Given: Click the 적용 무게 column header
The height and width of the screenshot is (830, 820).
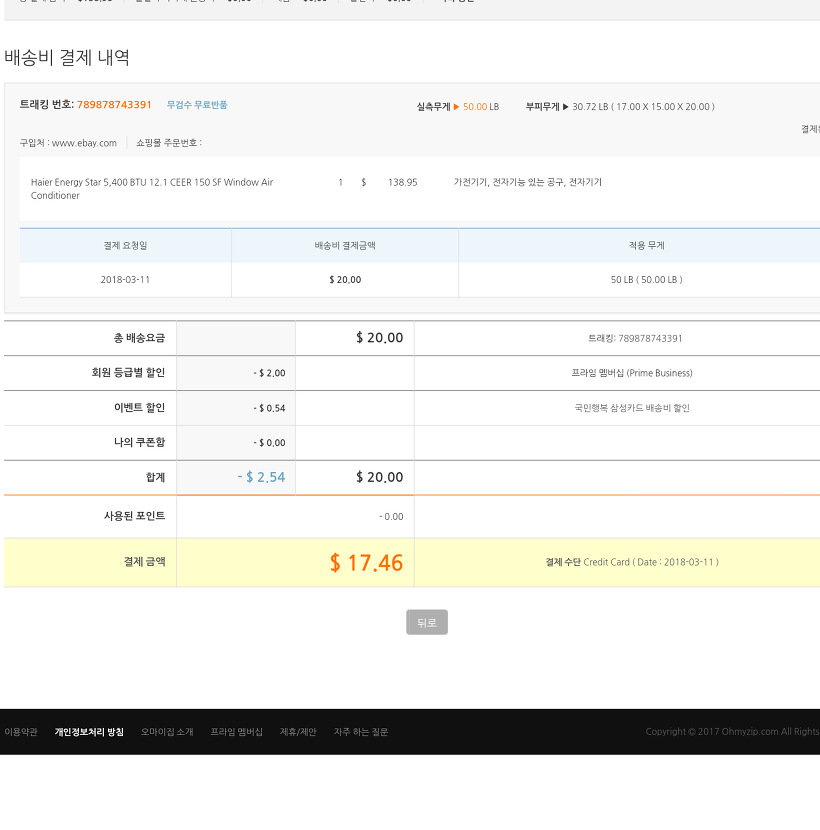Looking at the screenshot, I should tap(646, 245).
